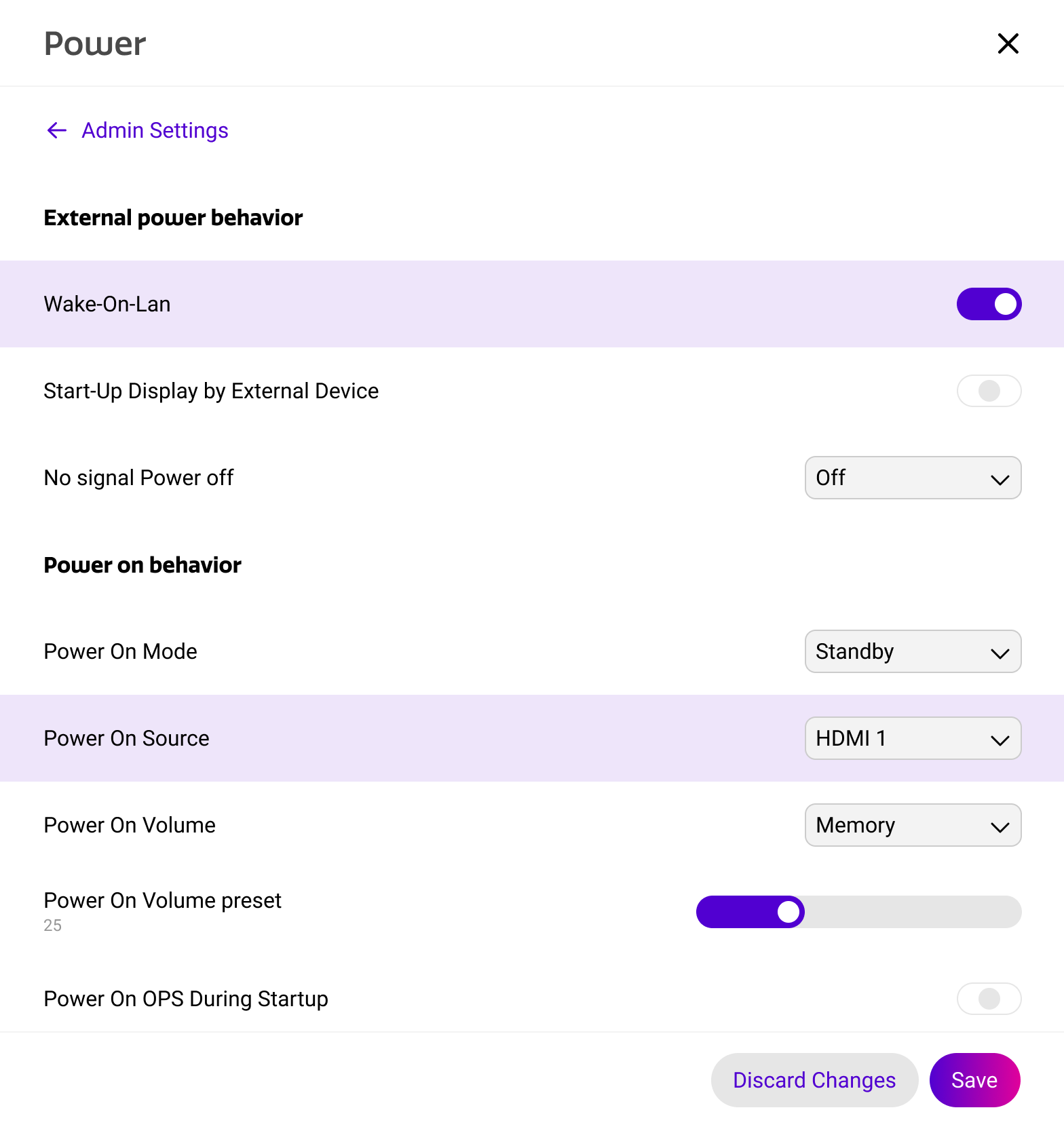Image resolution: width=1064 pixels, height=1129 pixels.
Task: Expand the Power On Volume dropdown
Action: point(912,825)
